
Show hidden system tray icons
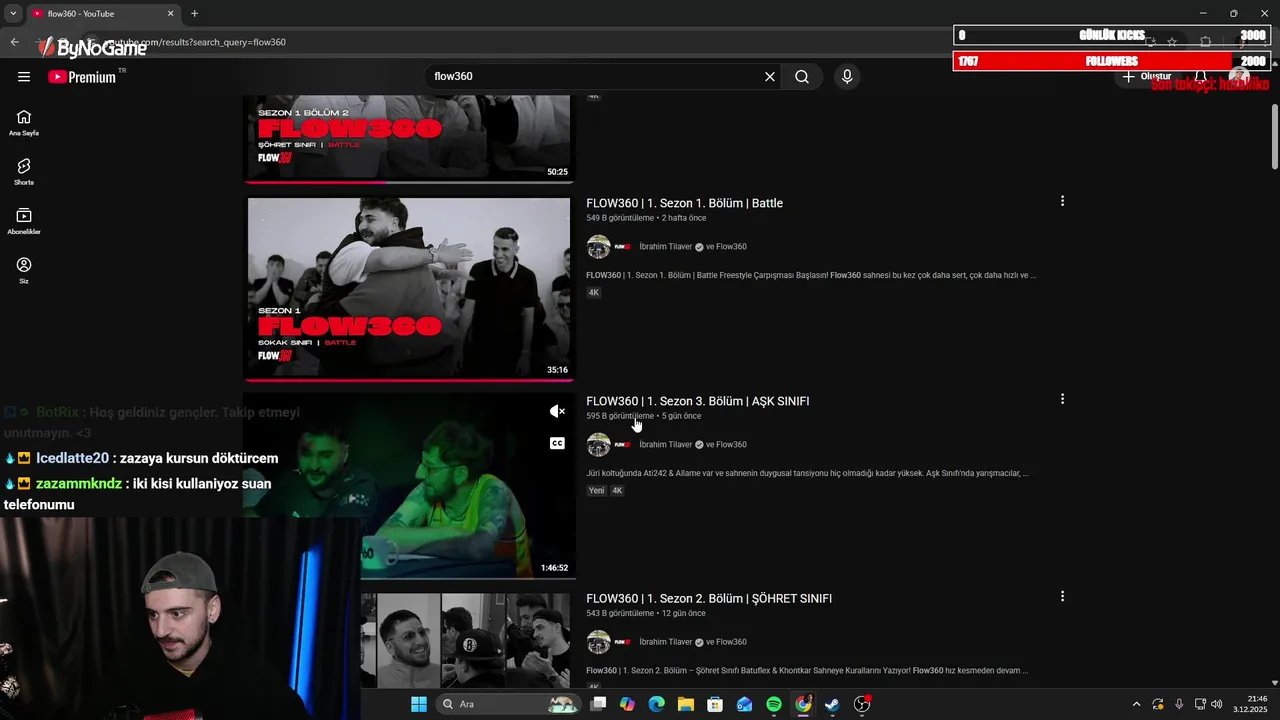pos(1136,704)
